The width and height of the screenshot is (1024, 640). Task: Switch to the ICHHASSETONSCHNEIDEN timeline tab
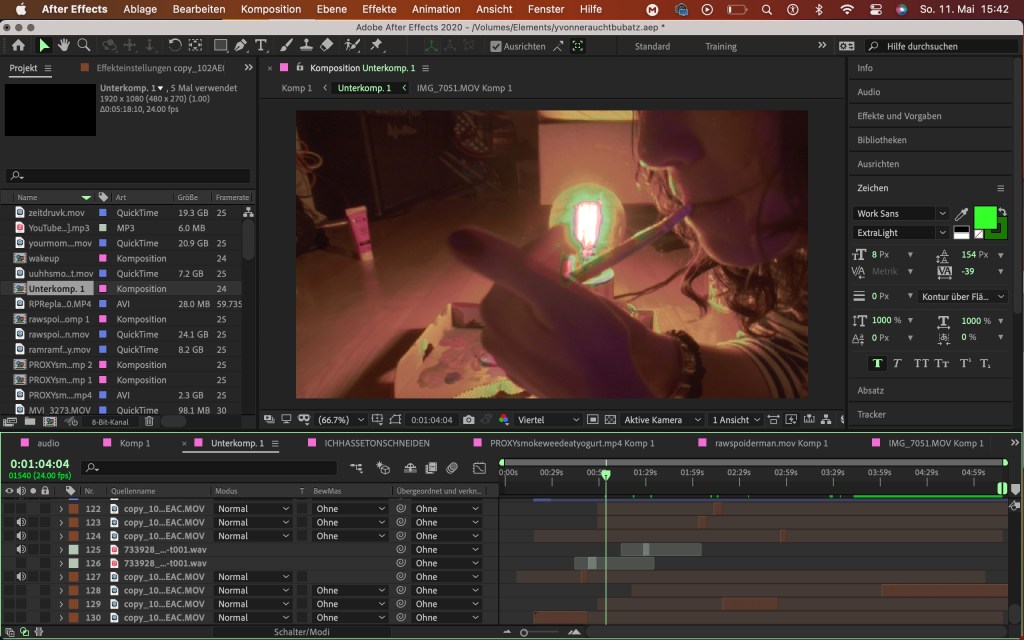tap(376, 443)
